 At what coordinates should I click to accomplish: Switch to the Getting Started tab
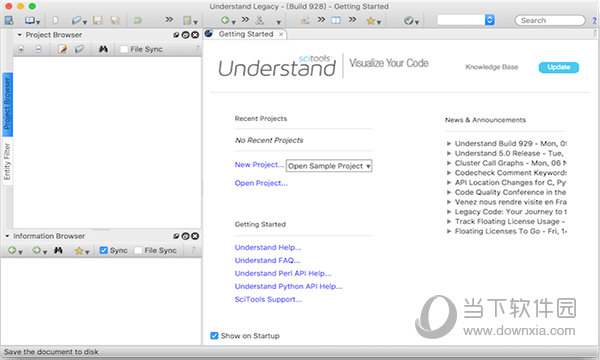[x=246, y=34]
